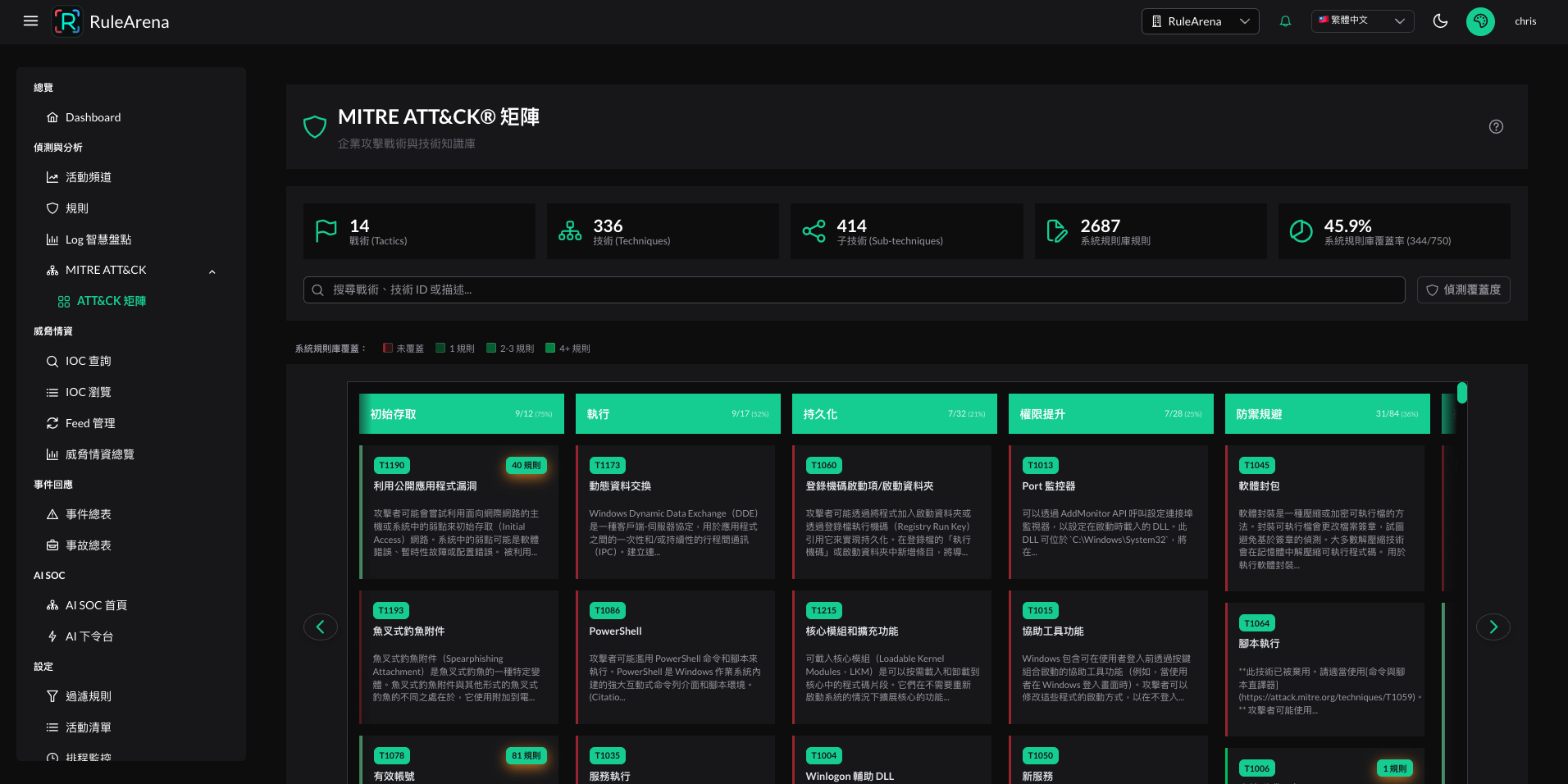Select the 持久化 tactic header
Screen dimensions: 1568x784
coord(895,414)
